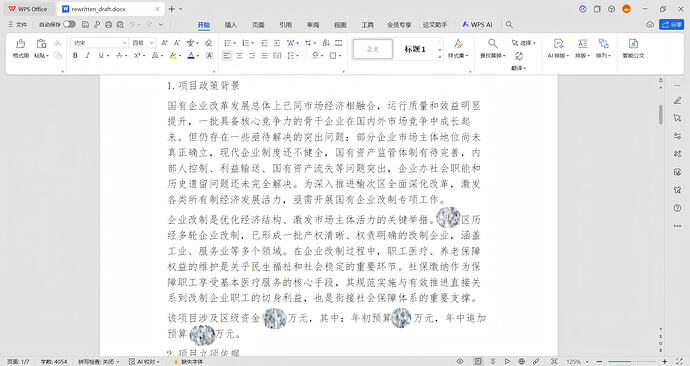Viewport: 690px width, 366px height.
Task: Click the WPS Office home tab
Action: click(28, 9)
